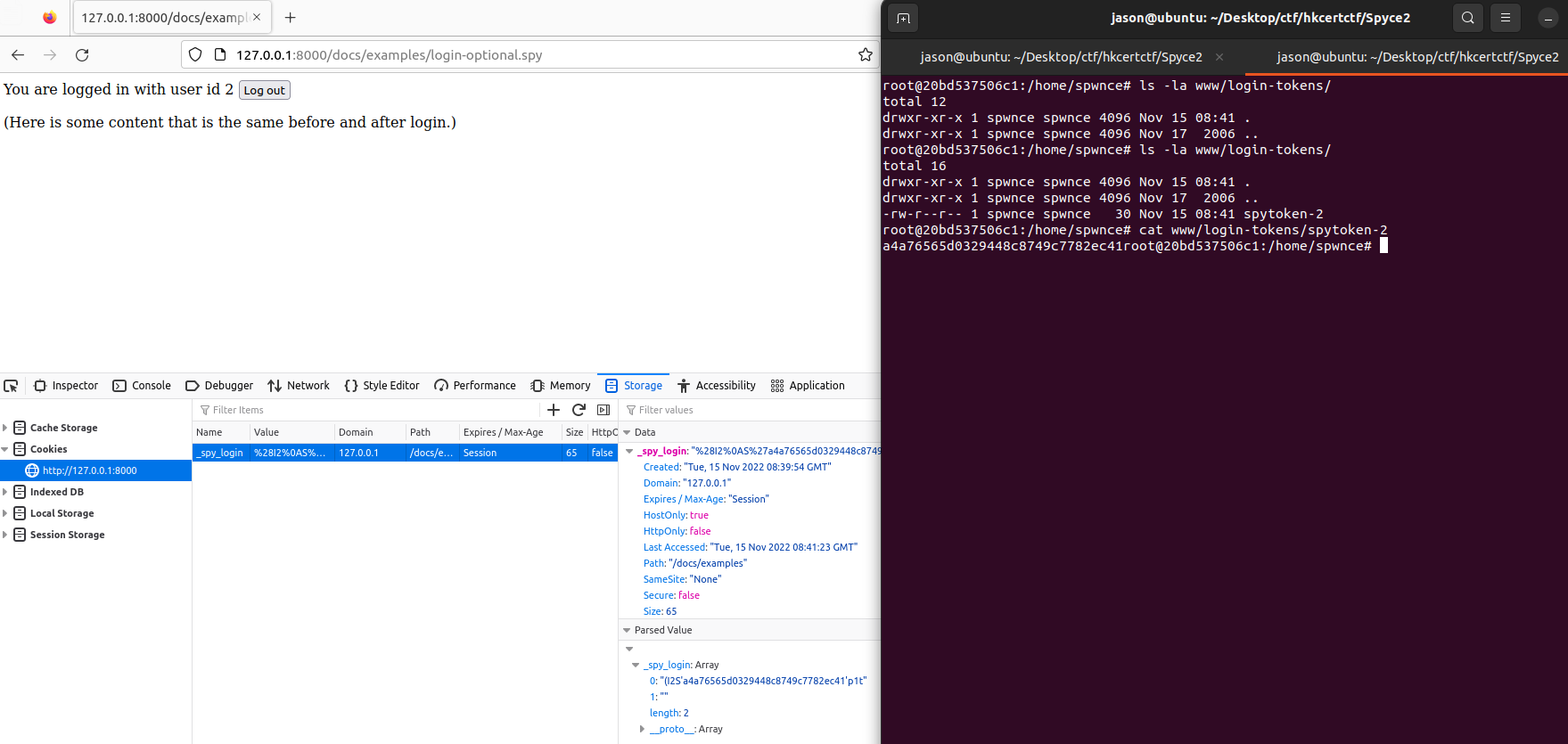Open the Accessibility tab
Screen dimensions: 1568x744
point(717,386)
